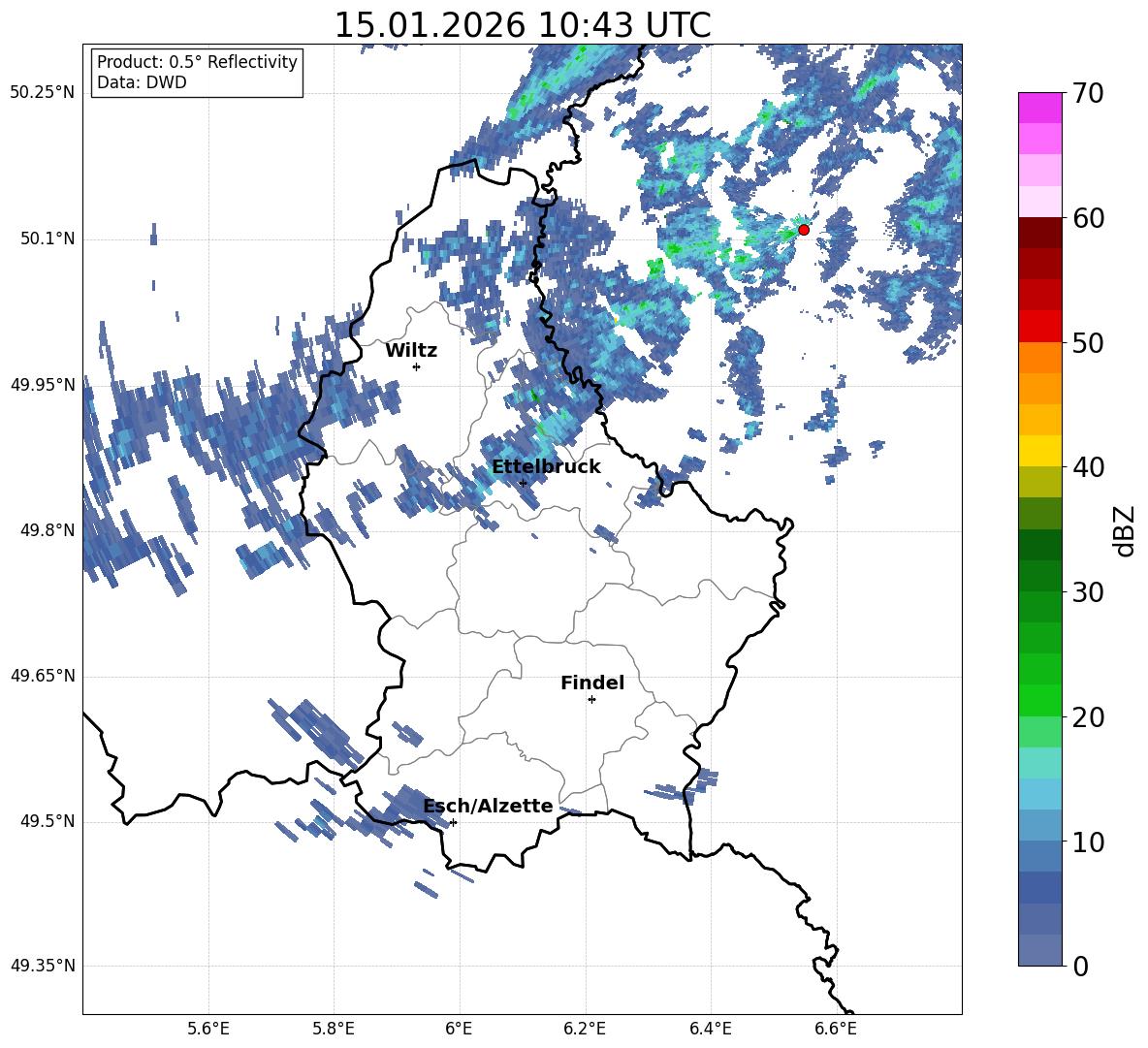Click the Ettelbruck station cross marker

point(523,483)
